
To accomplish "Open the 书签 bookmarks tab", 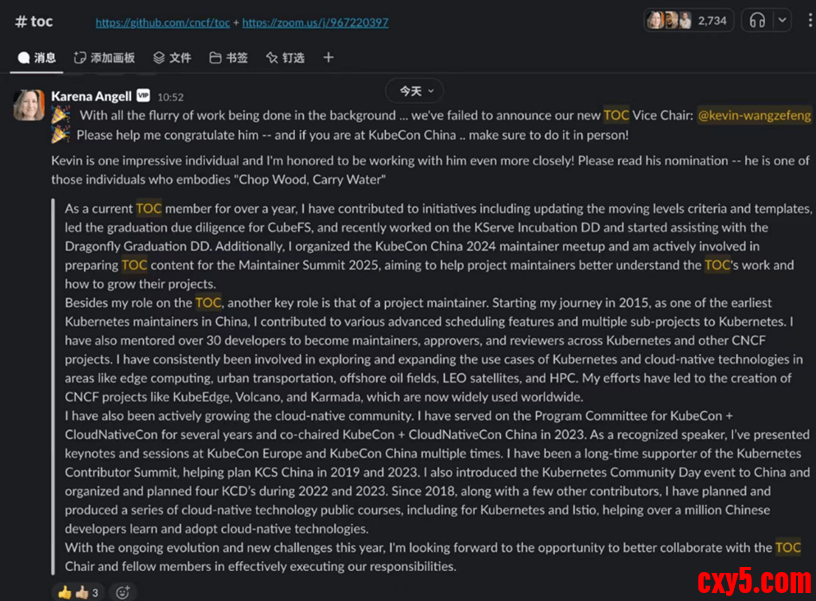I will [x=228, y=58].
